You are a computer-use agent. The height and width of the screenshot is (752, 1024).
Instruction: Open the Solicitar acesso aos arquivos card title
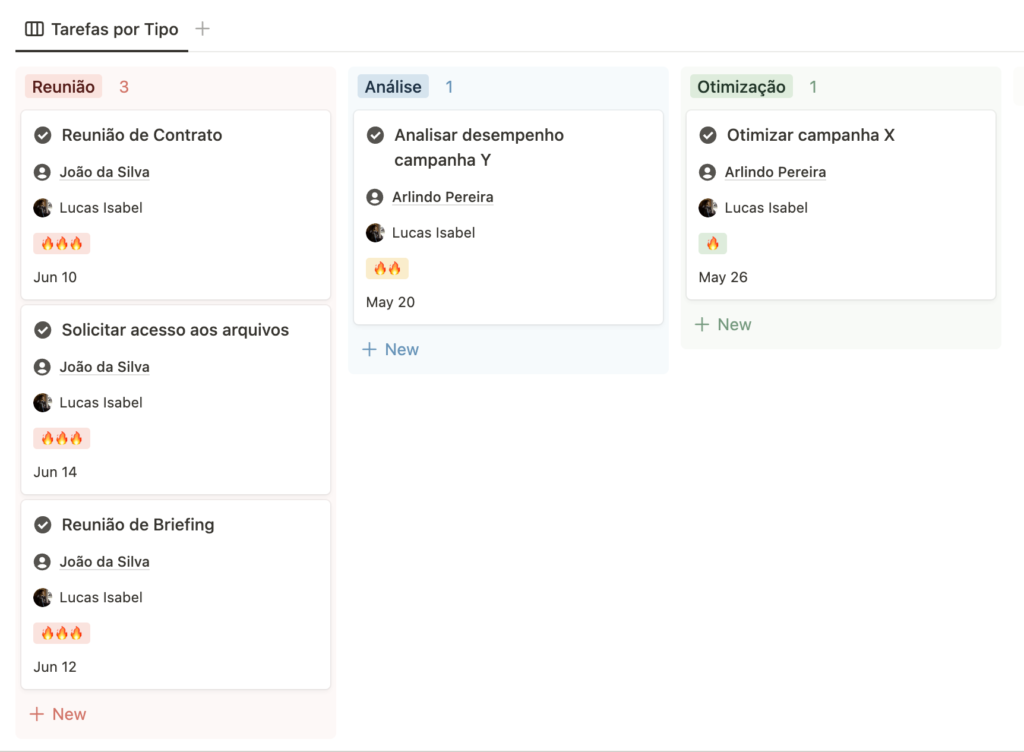[x=175, y=330]
